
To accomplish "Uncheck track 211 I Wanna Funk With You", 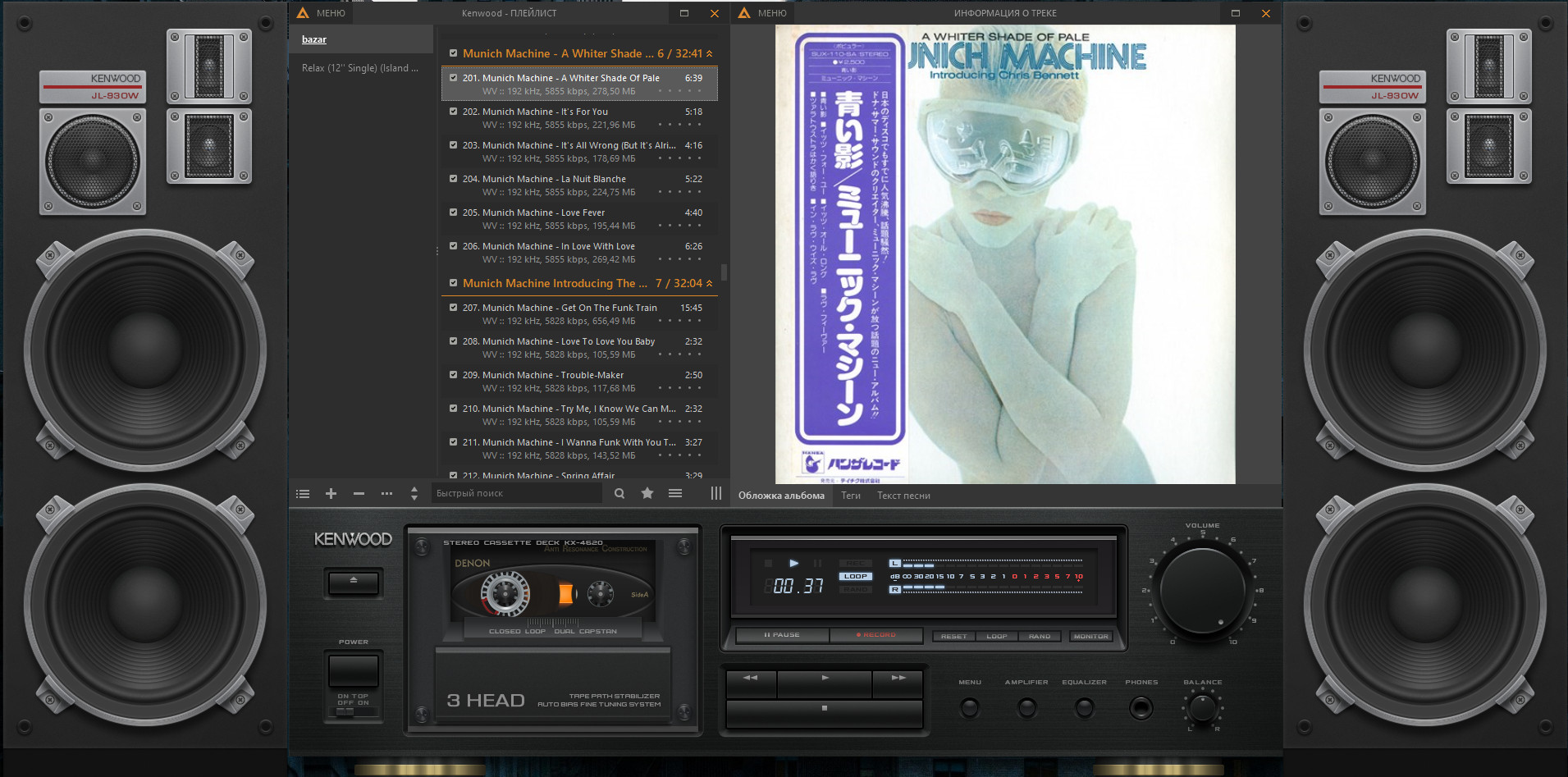I will pos(453,442).
